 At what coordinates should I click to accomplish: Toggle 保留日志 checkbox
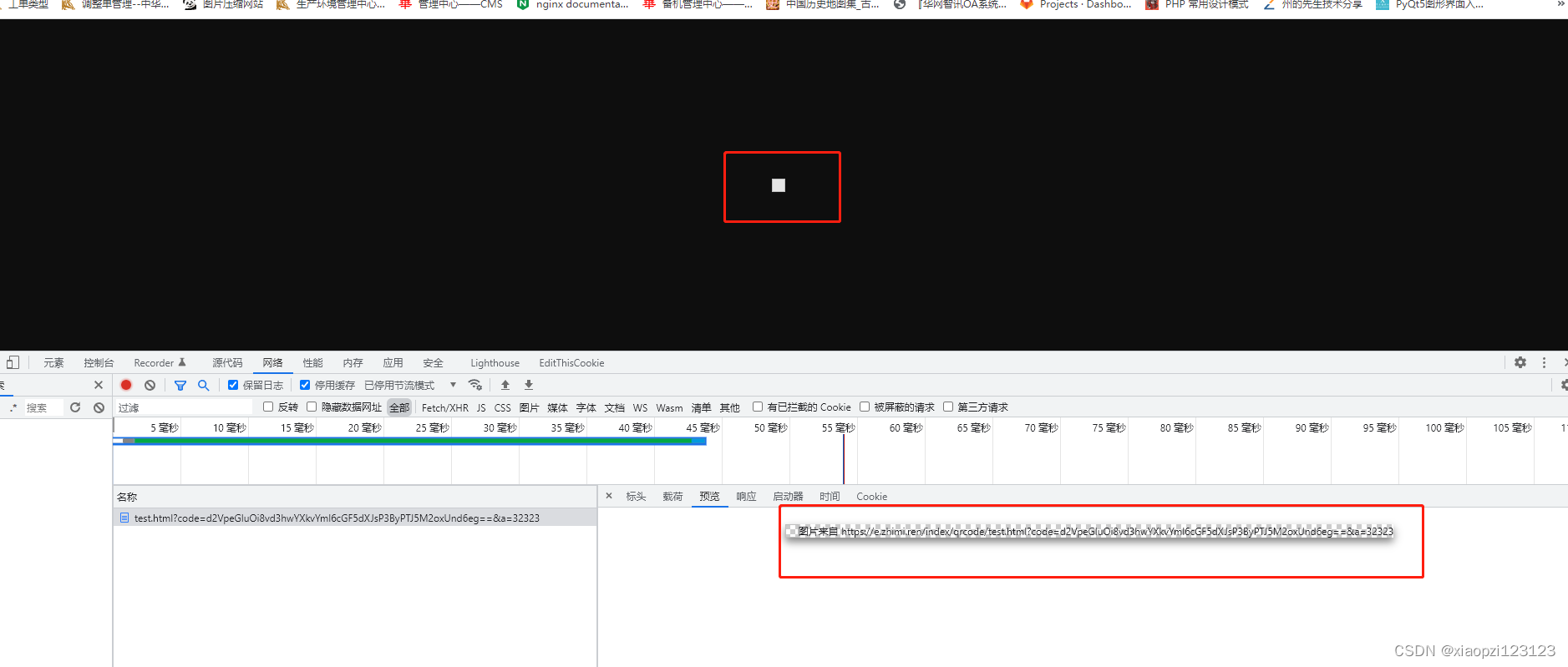pos(233,385)
